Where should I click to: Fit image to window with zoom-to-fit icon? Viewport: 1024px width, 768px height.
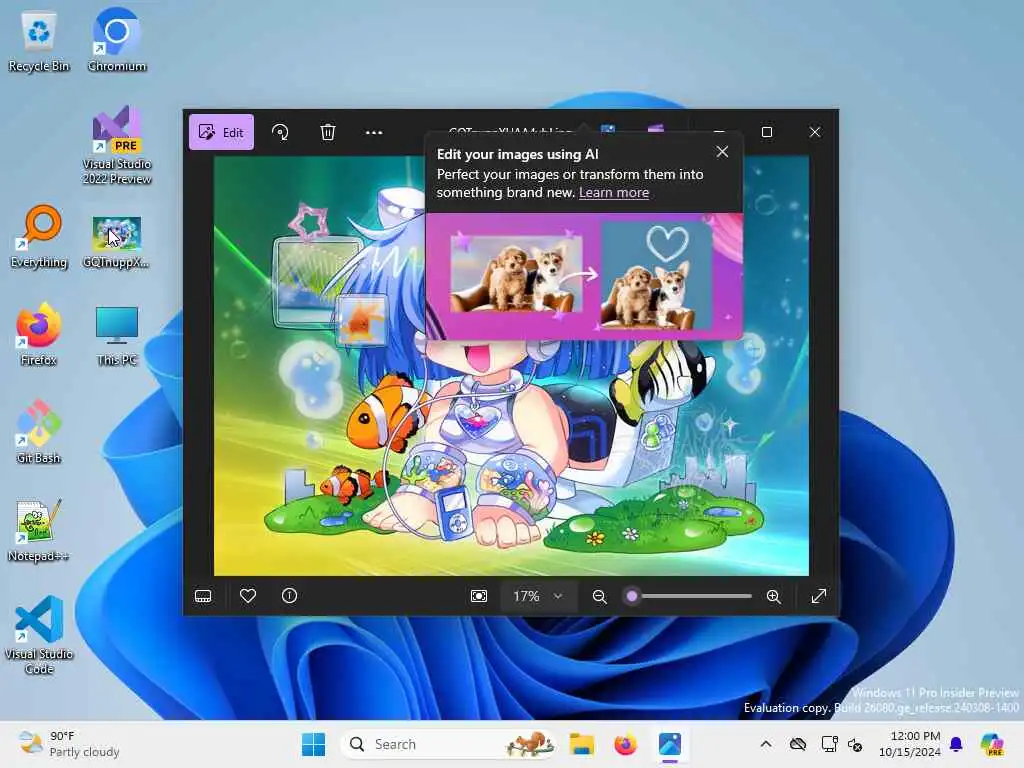click(x=479, y=596)
